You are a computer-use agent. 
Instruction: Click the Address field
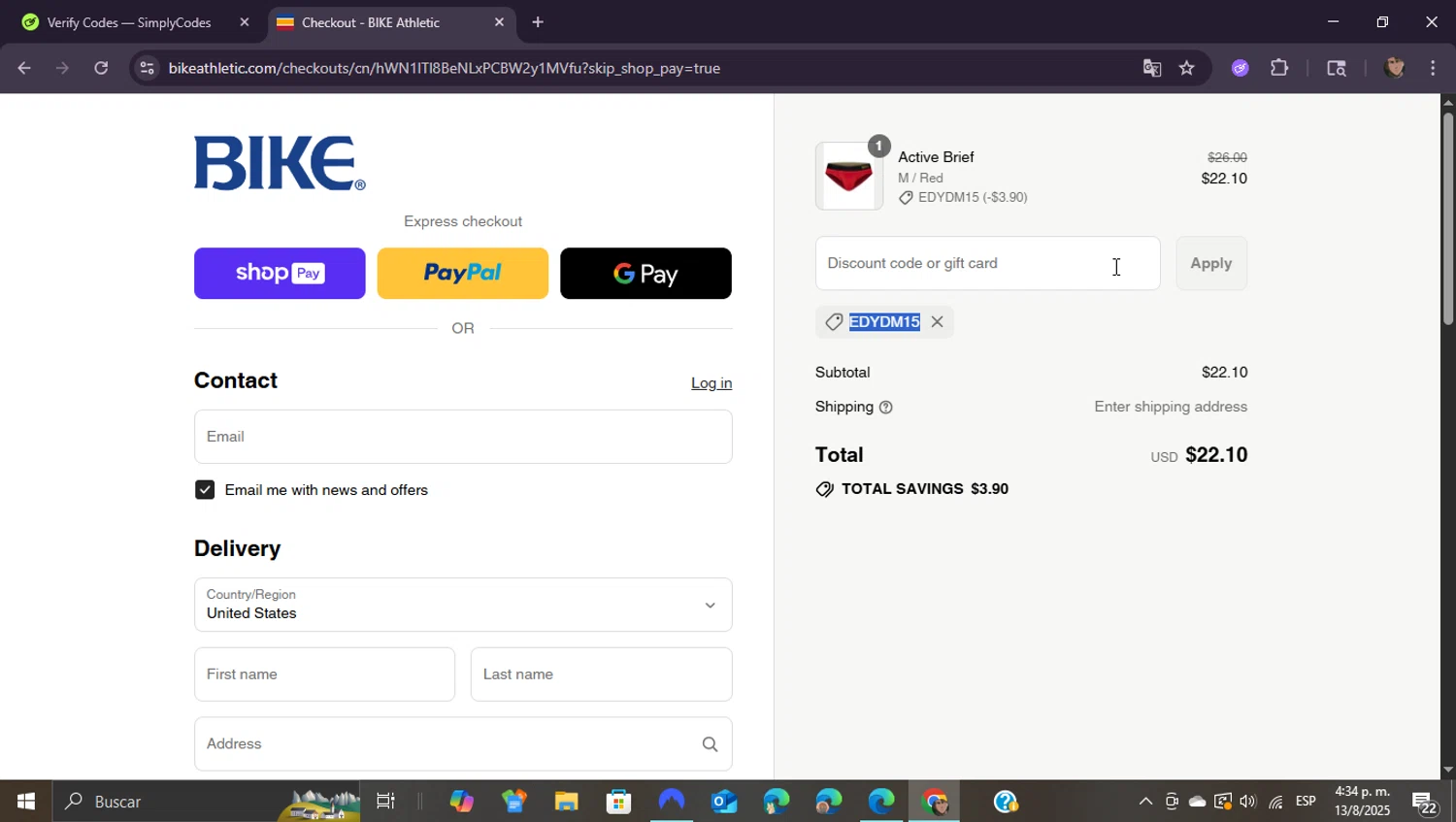point(463,744)
